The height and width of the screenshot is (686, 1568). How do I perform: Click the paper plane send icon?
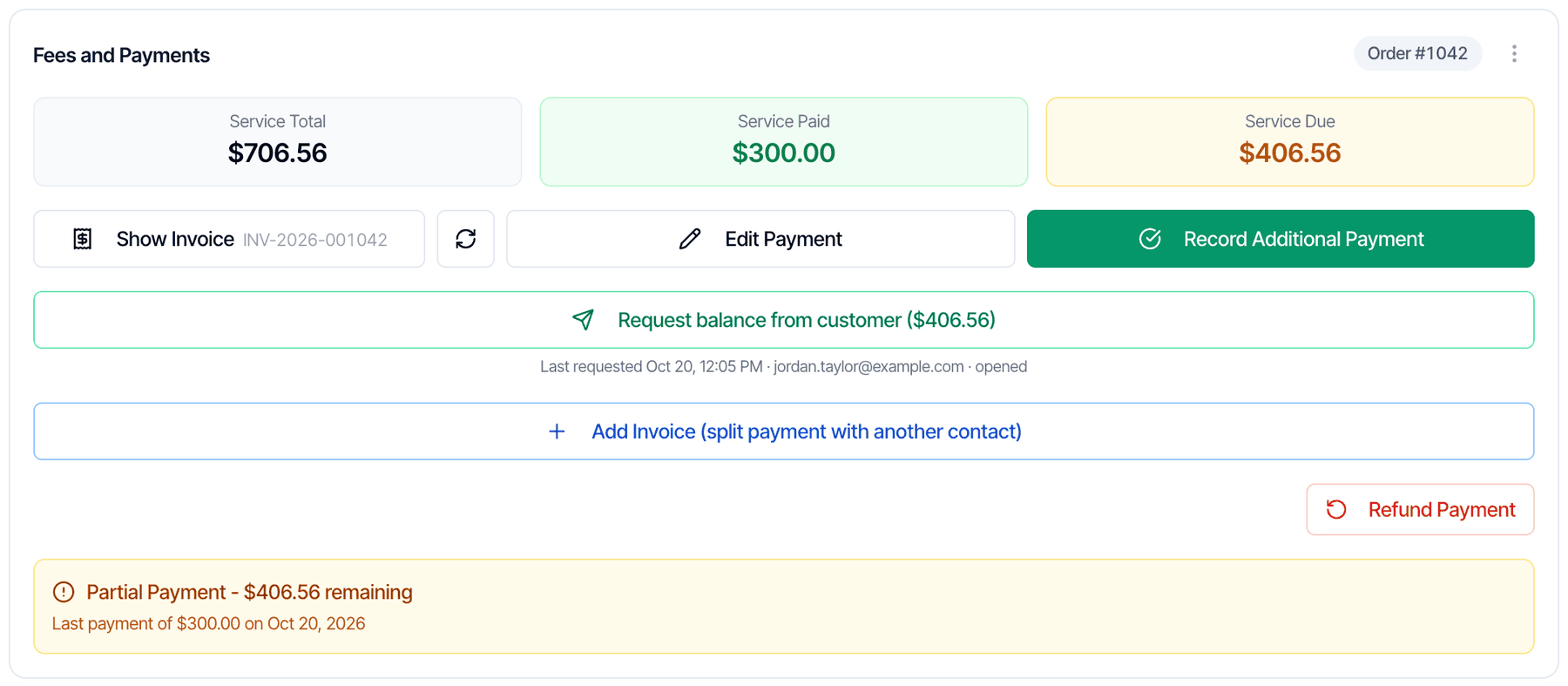click(583, 320)
